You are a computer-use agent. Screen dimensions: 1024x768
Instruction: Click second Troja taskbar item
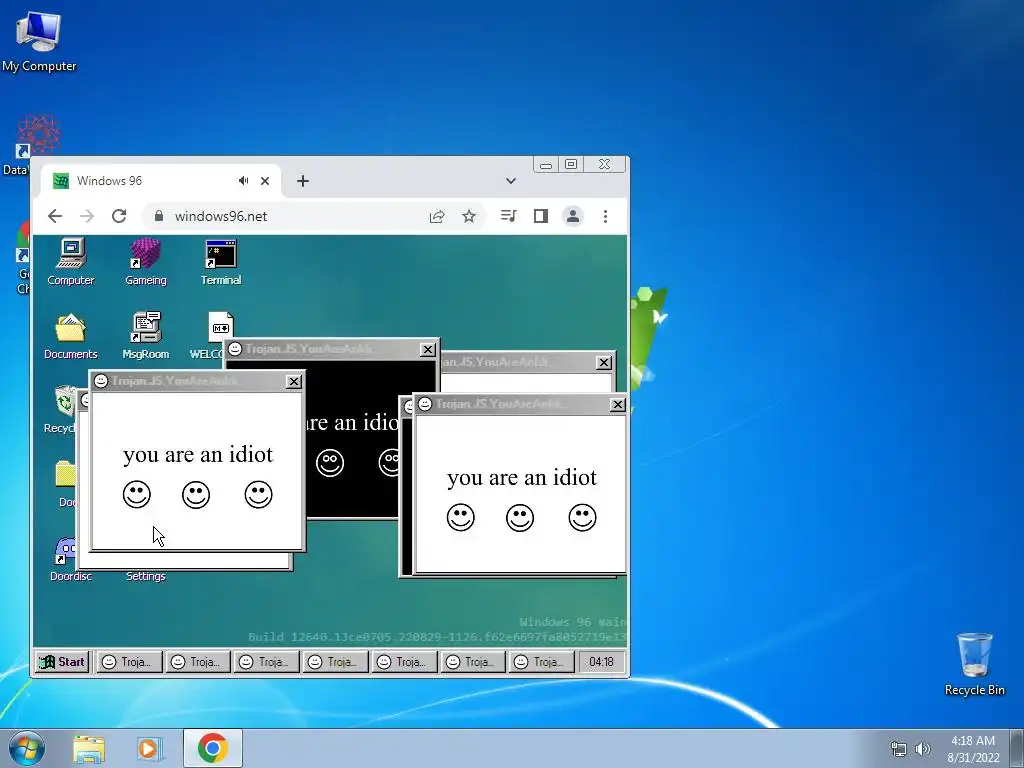[x=199, y=662]
